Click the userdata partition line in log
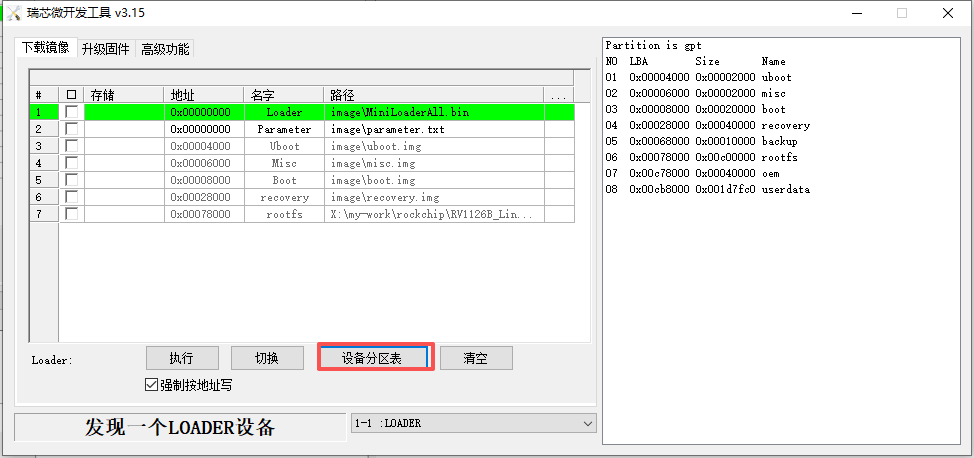Image resolution: width=974 pixels, height=458 pixels. (x=708, y=189)
